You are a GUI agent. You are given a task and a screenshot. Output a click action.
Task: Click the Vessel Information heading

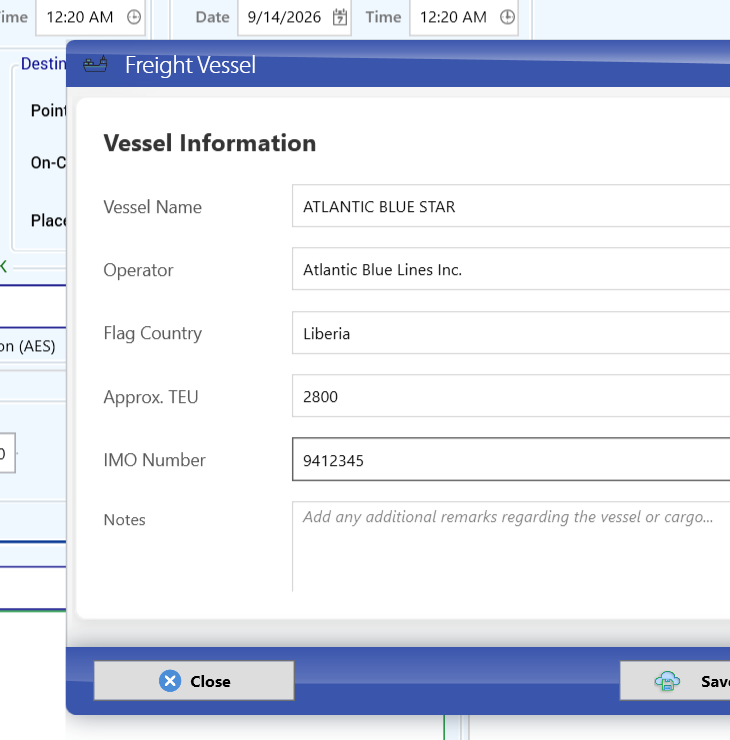(210, 143)
